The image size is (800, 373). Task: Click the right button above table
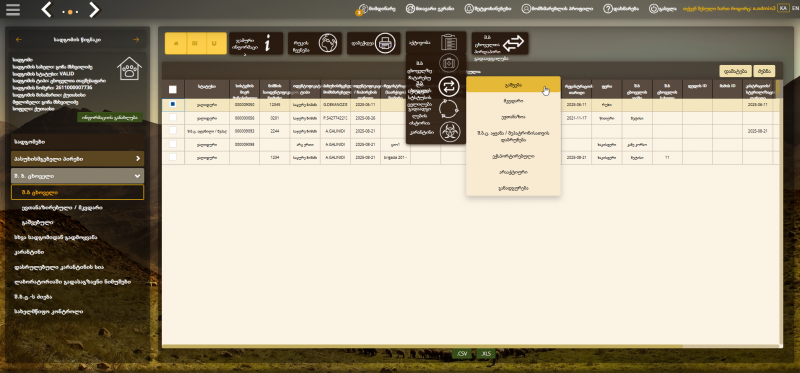tap(764, 71)
